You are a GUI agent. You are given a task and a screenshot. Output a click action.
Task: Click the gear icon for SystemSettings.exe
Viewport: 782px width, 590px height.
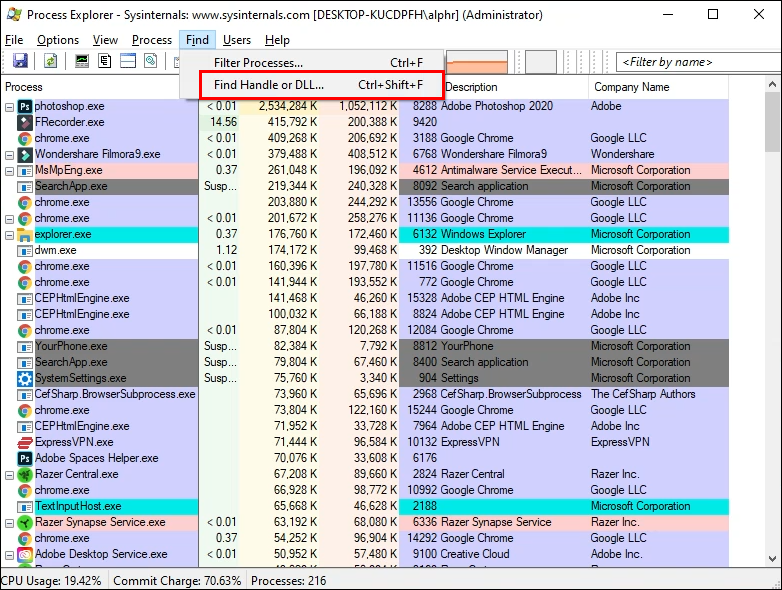[x=25, y=378]
